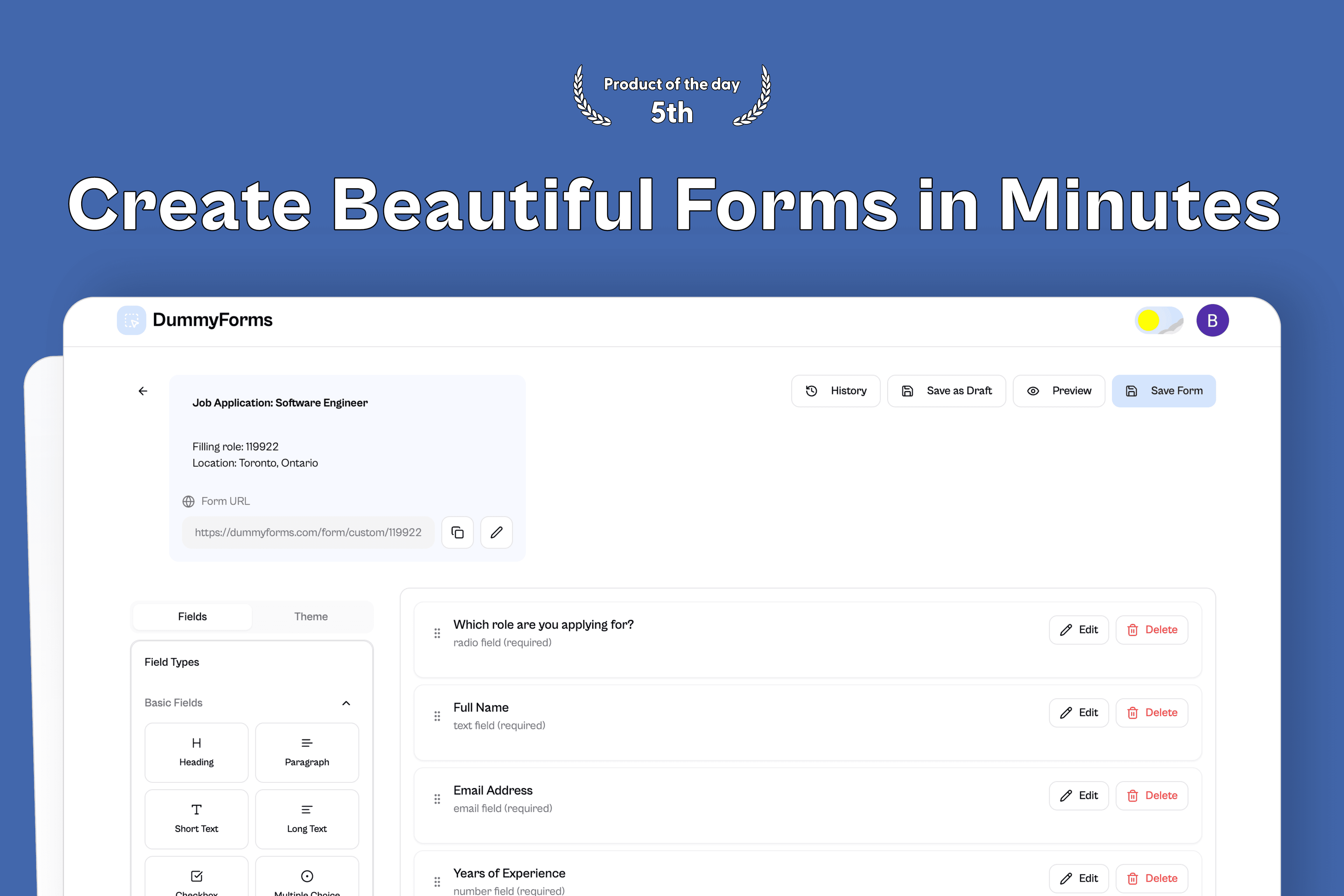Click 'radio field (required)' subtitle

(x=502, y=643)
